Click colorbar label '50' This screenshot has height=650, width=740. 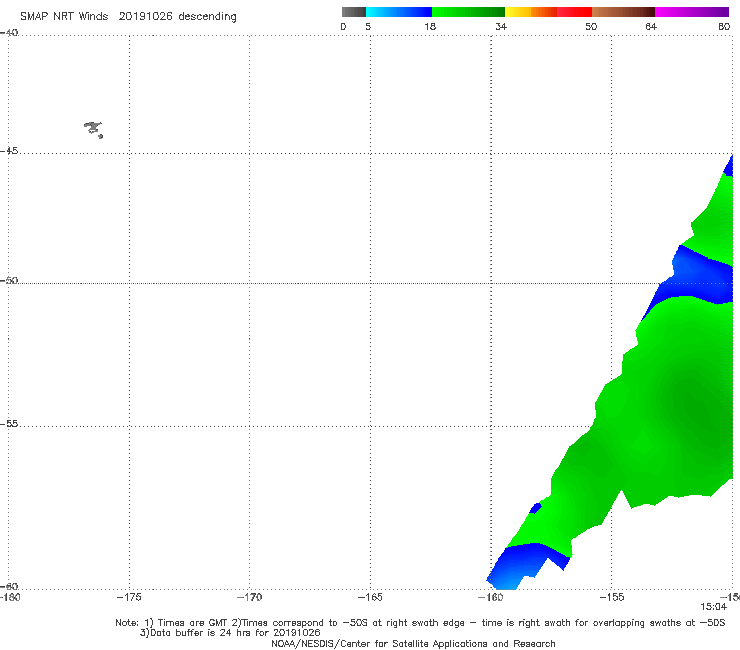[591, 26]
